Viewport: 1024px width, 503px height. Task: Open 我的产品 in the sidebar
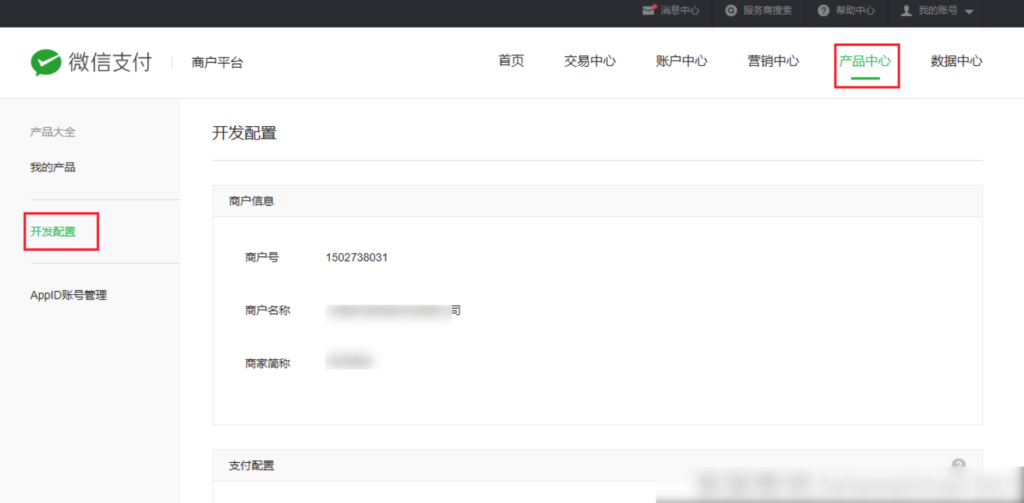tap(53, 167)
